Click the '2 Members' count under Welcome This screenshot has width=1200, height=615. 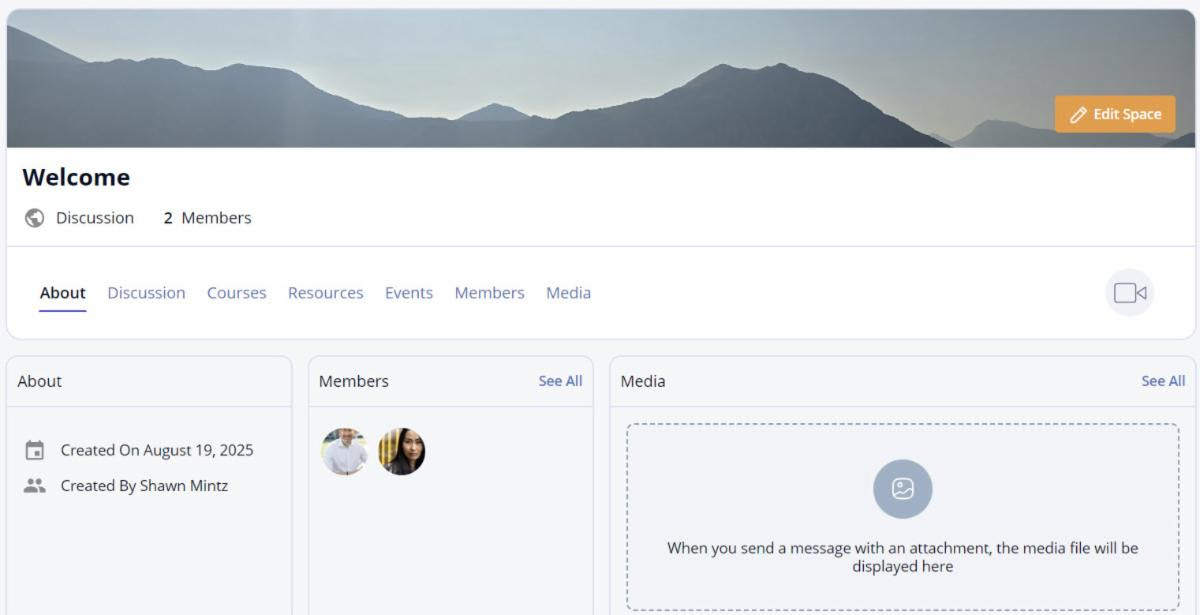pyautogui.click(x=208, y=218)
